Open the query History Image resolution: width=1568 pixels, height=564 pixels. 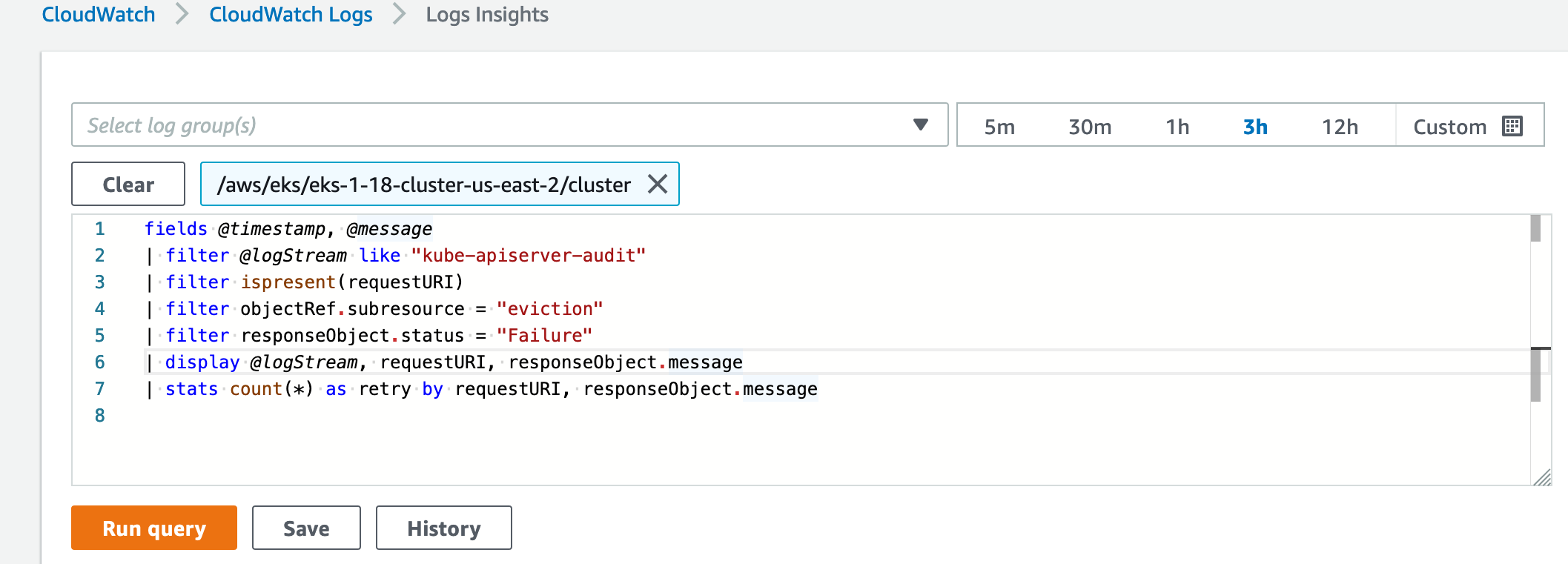click(444, 528)
